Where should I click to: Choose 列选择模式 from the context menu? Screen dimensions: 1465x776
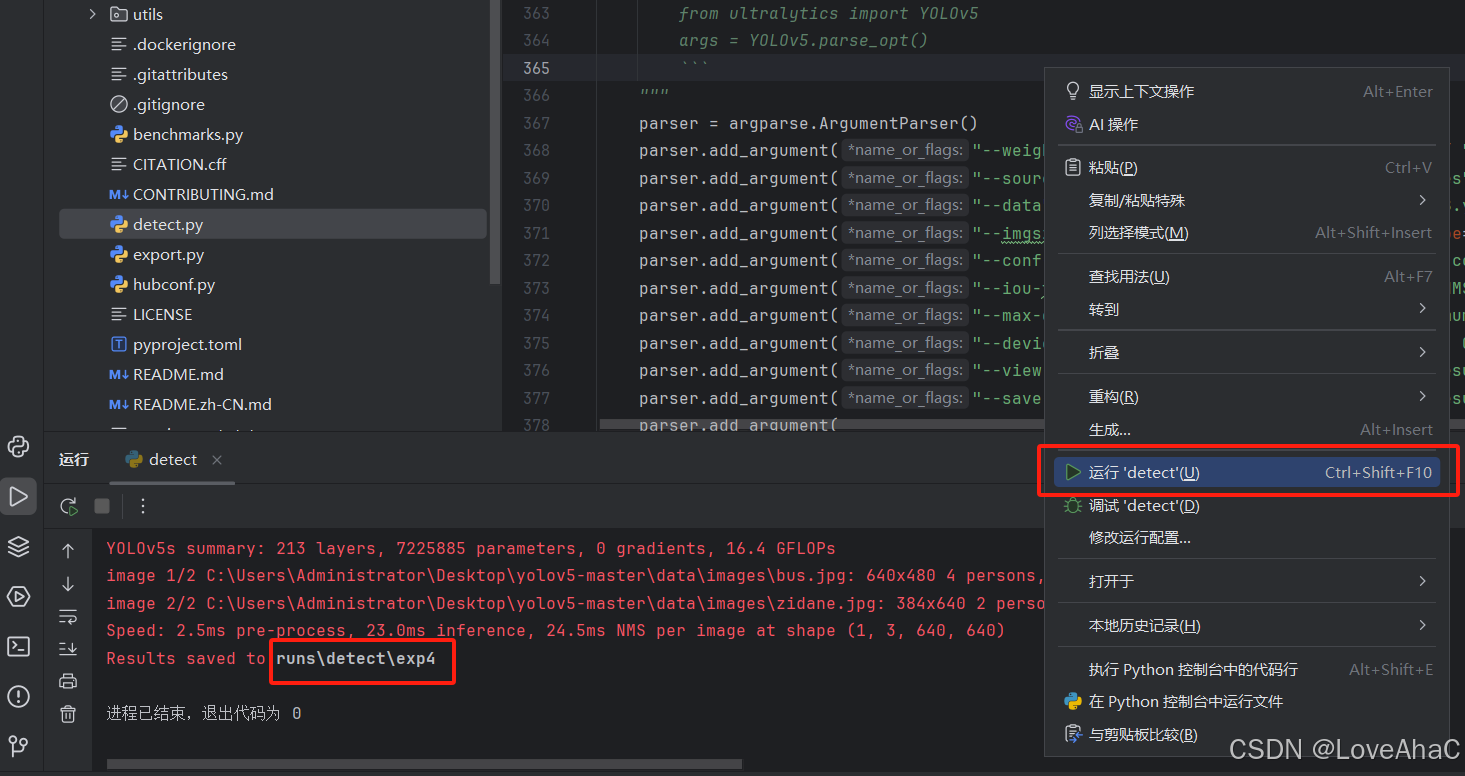[x=1247, y=232]
